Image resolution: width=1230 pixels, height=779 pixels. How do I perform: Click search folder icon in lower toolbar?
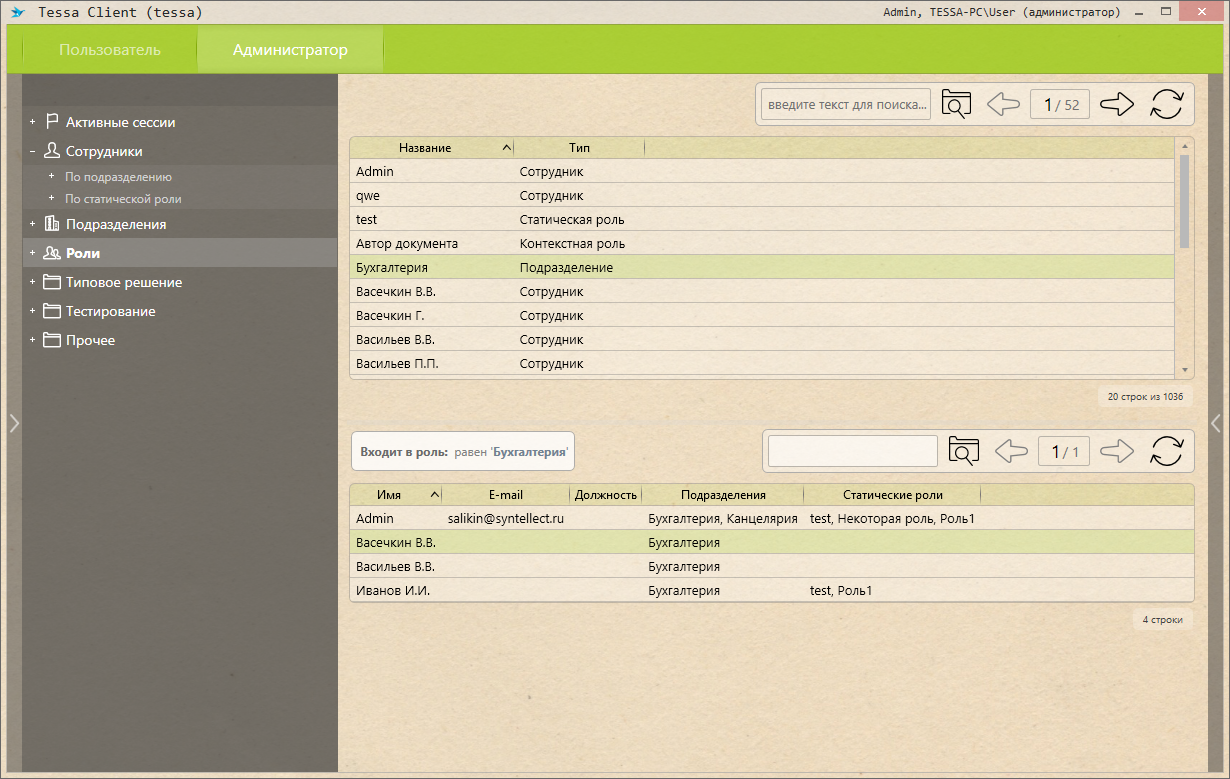(964, 451)
